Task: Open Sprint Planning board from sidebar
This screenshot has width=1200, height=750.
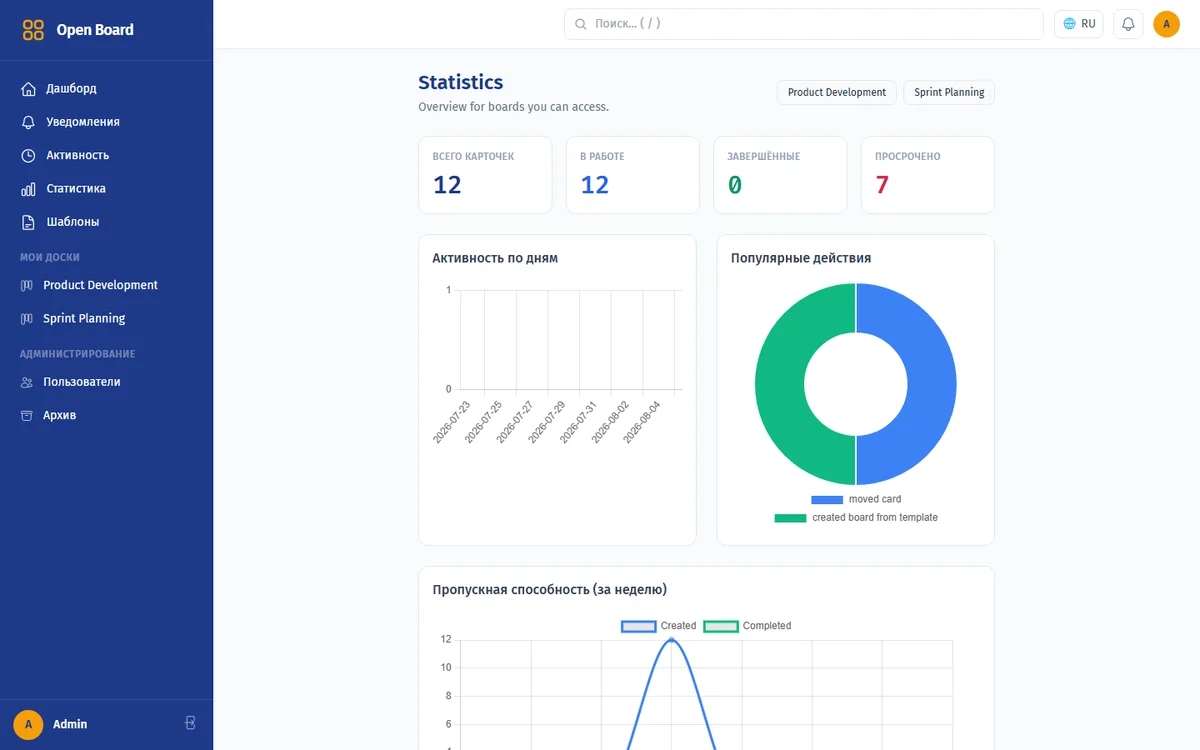Action: point(106,319)
